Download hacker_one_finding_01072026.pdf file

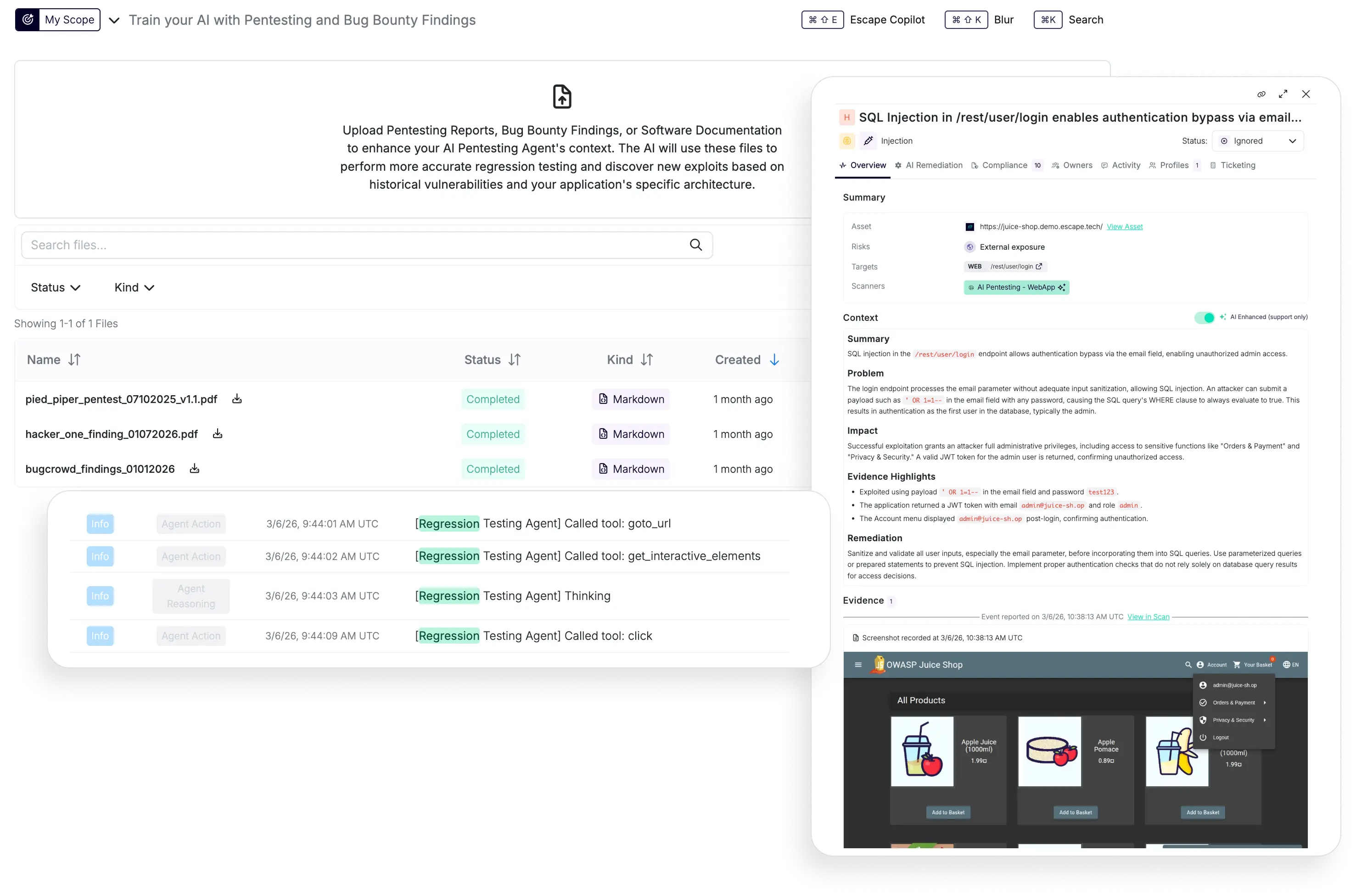point(217,434)
